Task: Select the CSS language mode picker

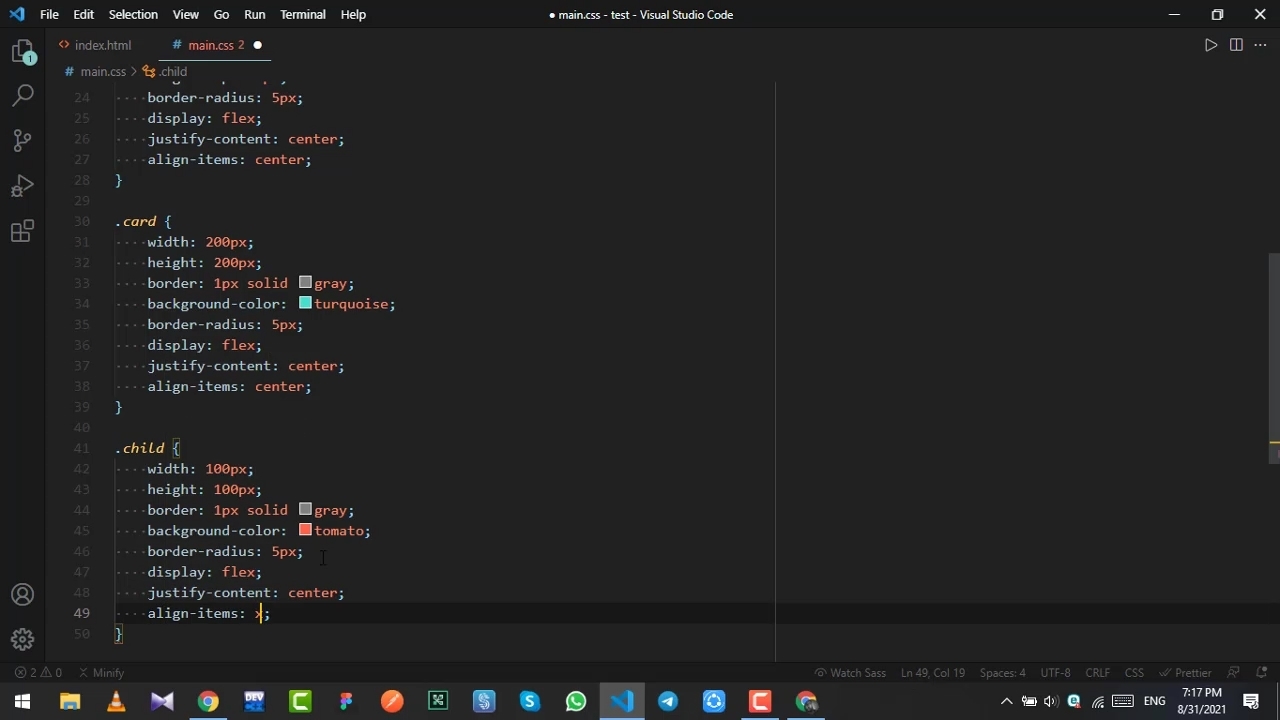Action: [1134, 673]
